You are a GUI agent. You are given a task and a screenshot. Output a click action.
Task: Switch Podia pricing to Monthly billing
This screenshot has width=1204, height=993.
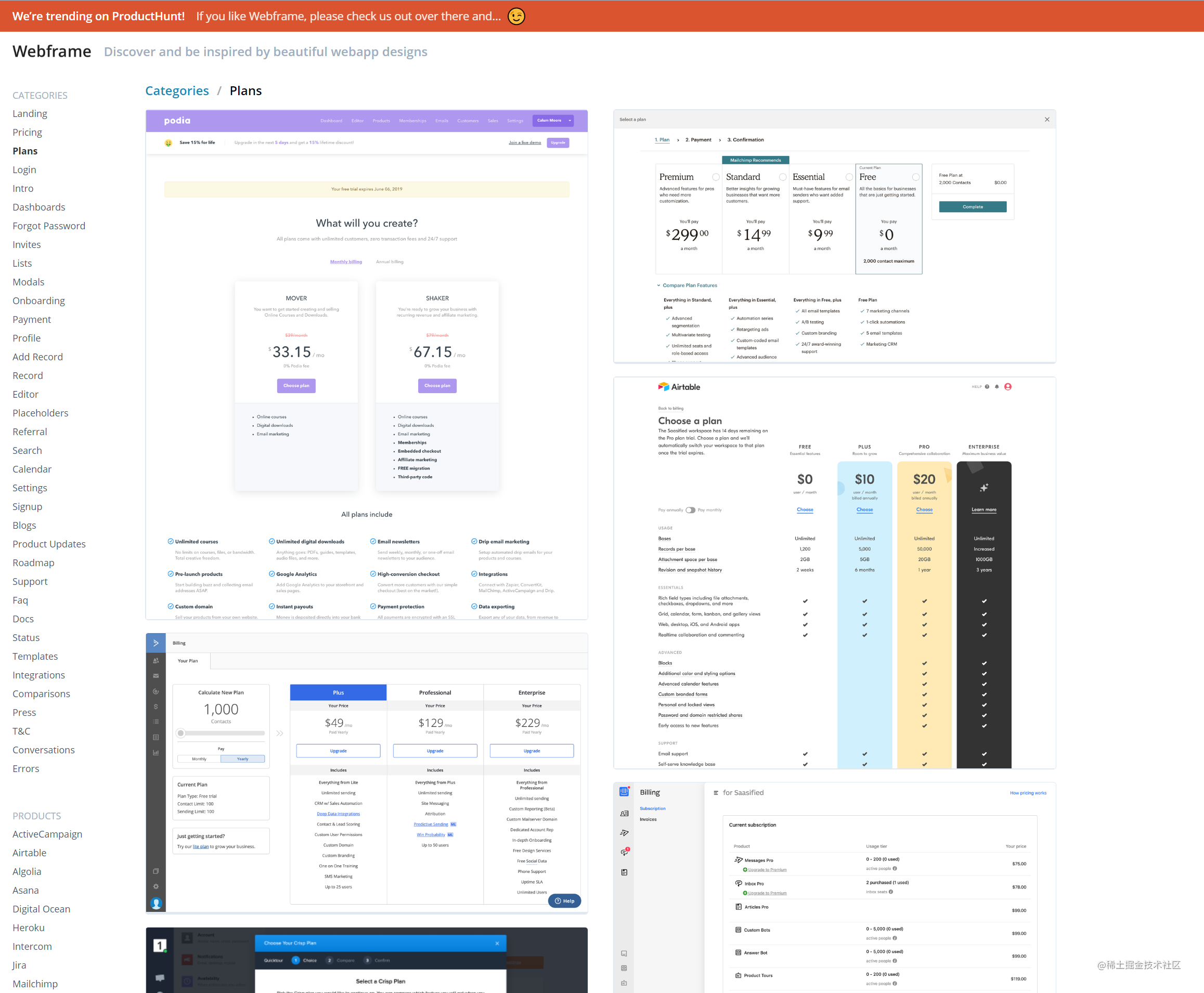pos(346,262)
